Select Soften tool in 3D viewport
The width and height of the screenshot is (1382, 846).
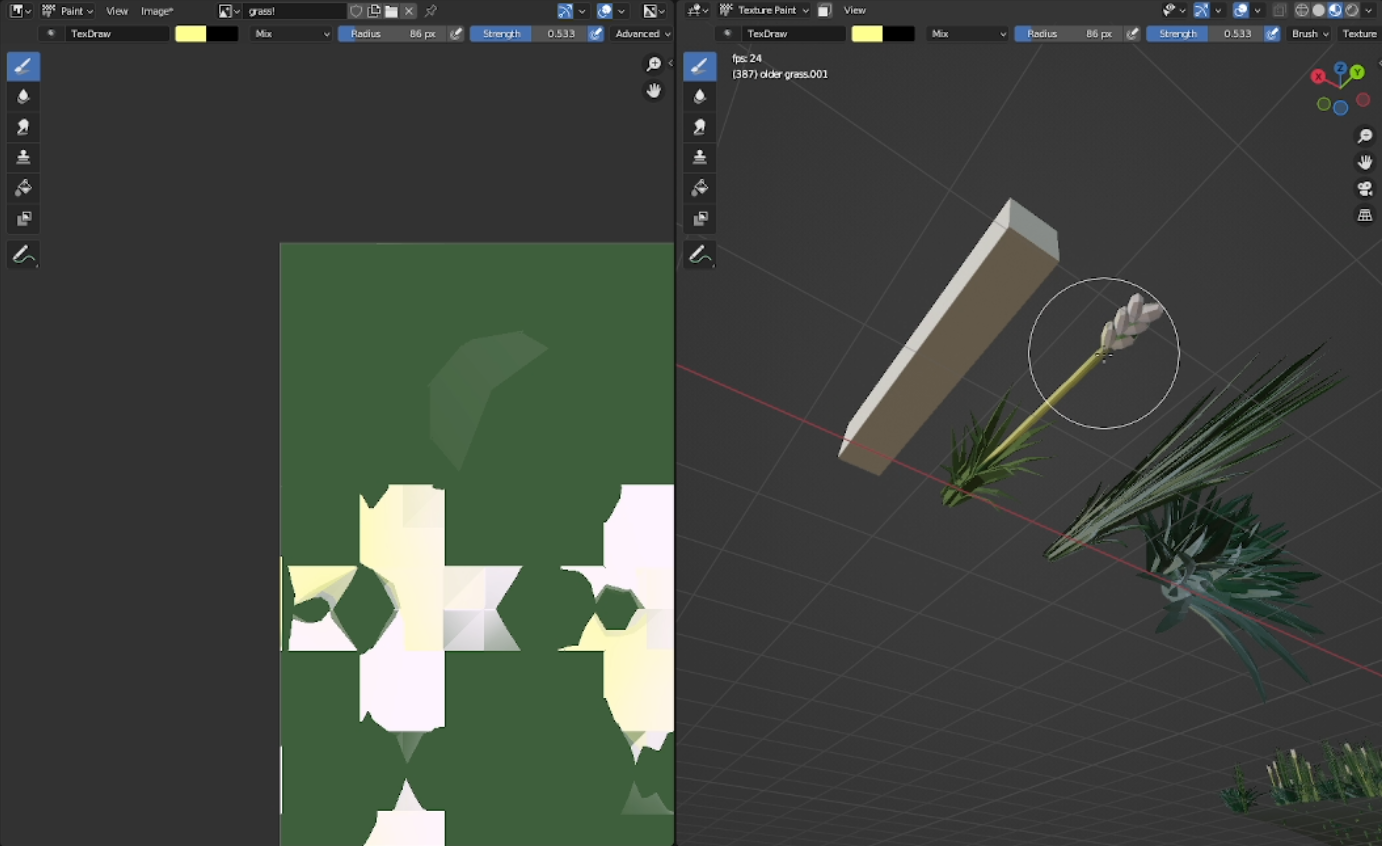(700, 97)
